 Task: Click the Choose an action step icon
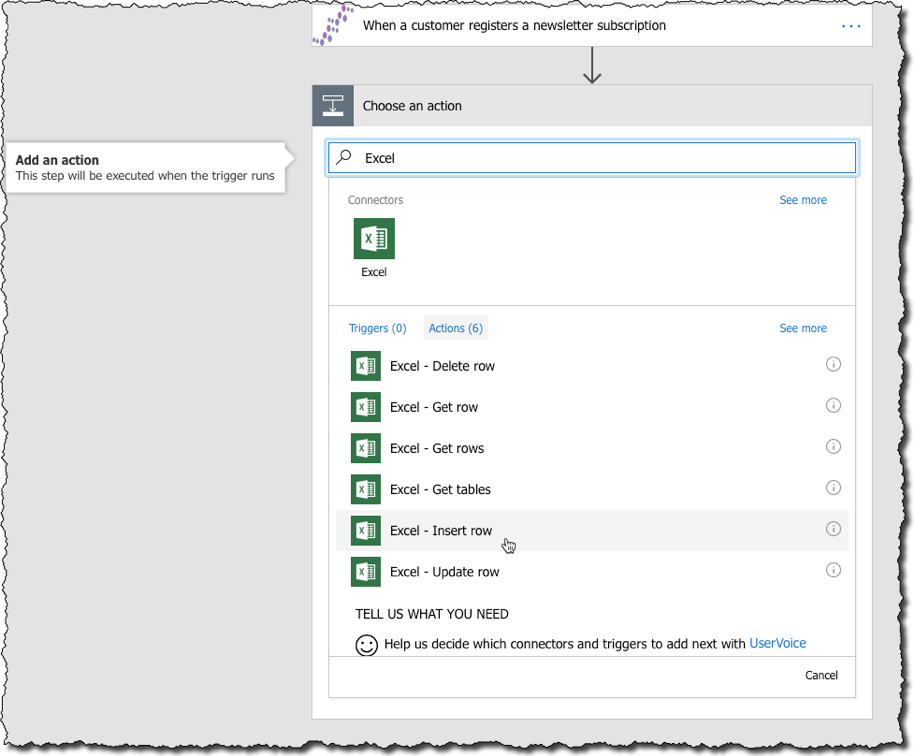(333, 106)
